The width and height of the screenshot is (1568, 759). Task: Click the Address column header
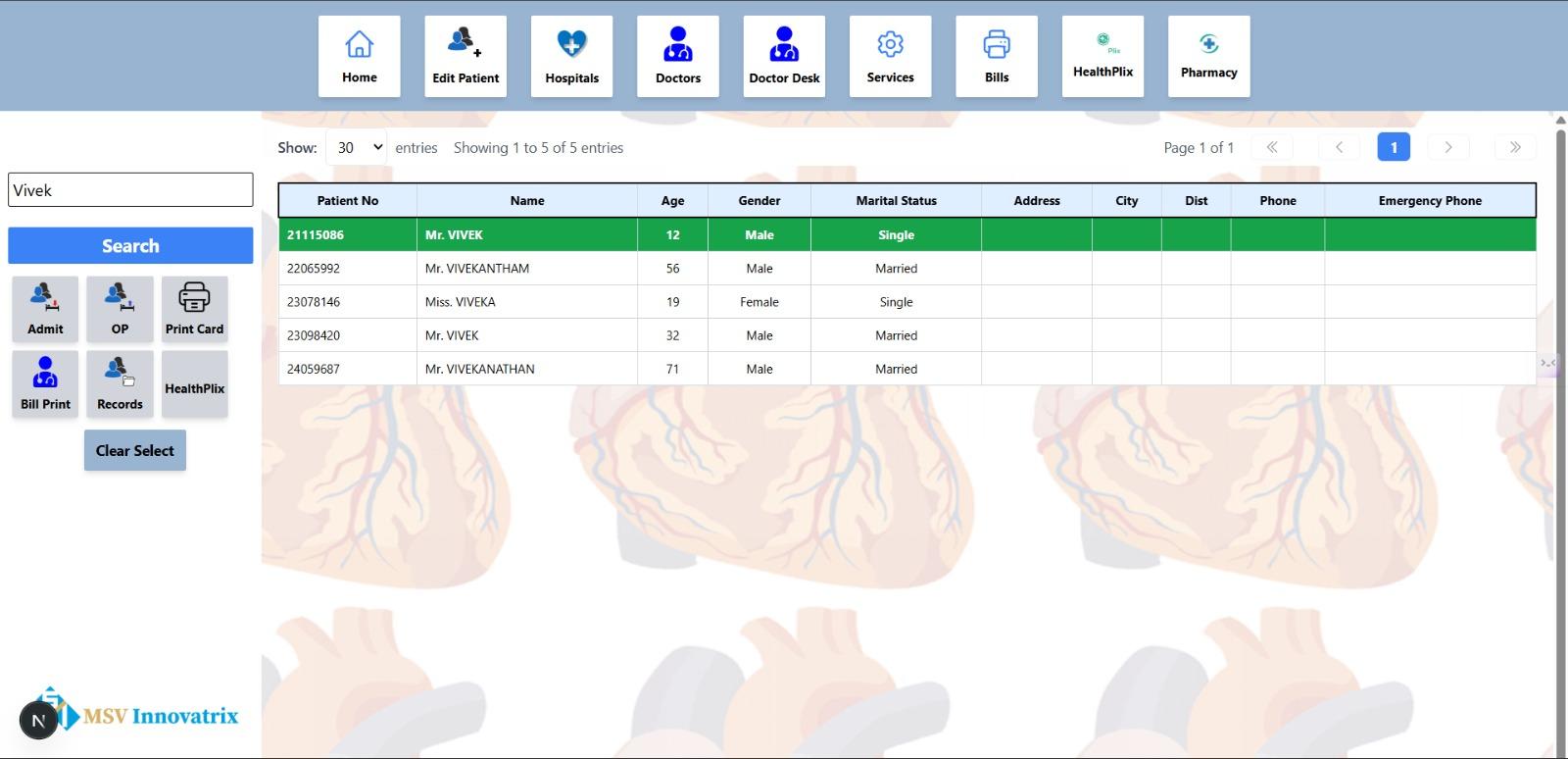(1037, 200)
